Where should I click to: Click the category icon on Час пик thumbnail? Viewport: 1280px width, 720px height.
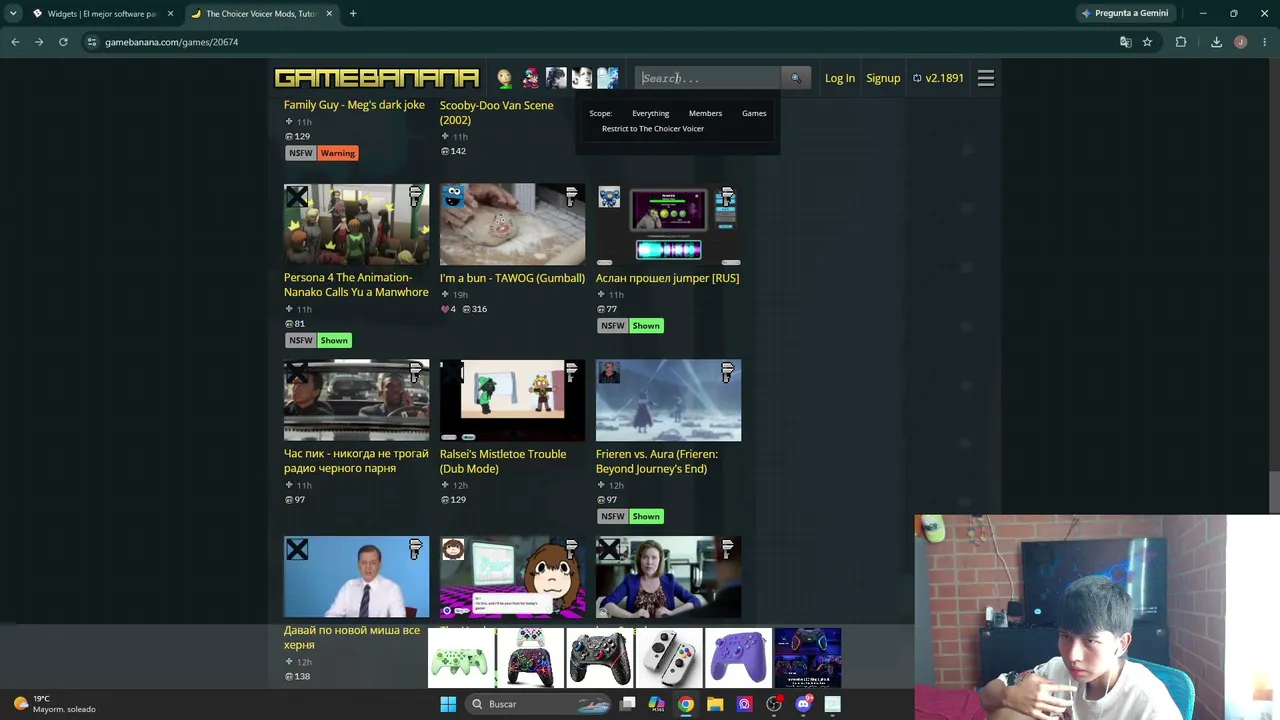(416, 372)
